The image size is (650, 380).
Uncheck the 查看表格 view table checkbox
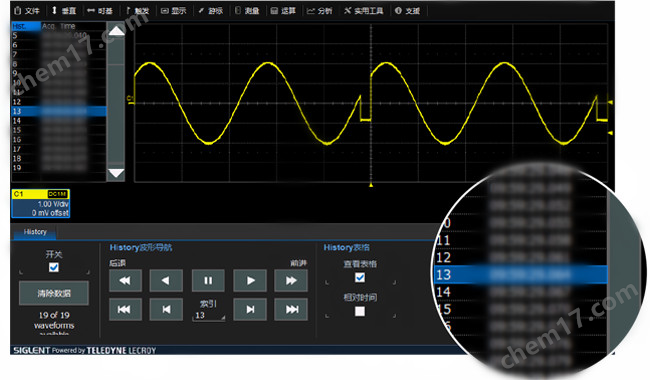[360, 277]
